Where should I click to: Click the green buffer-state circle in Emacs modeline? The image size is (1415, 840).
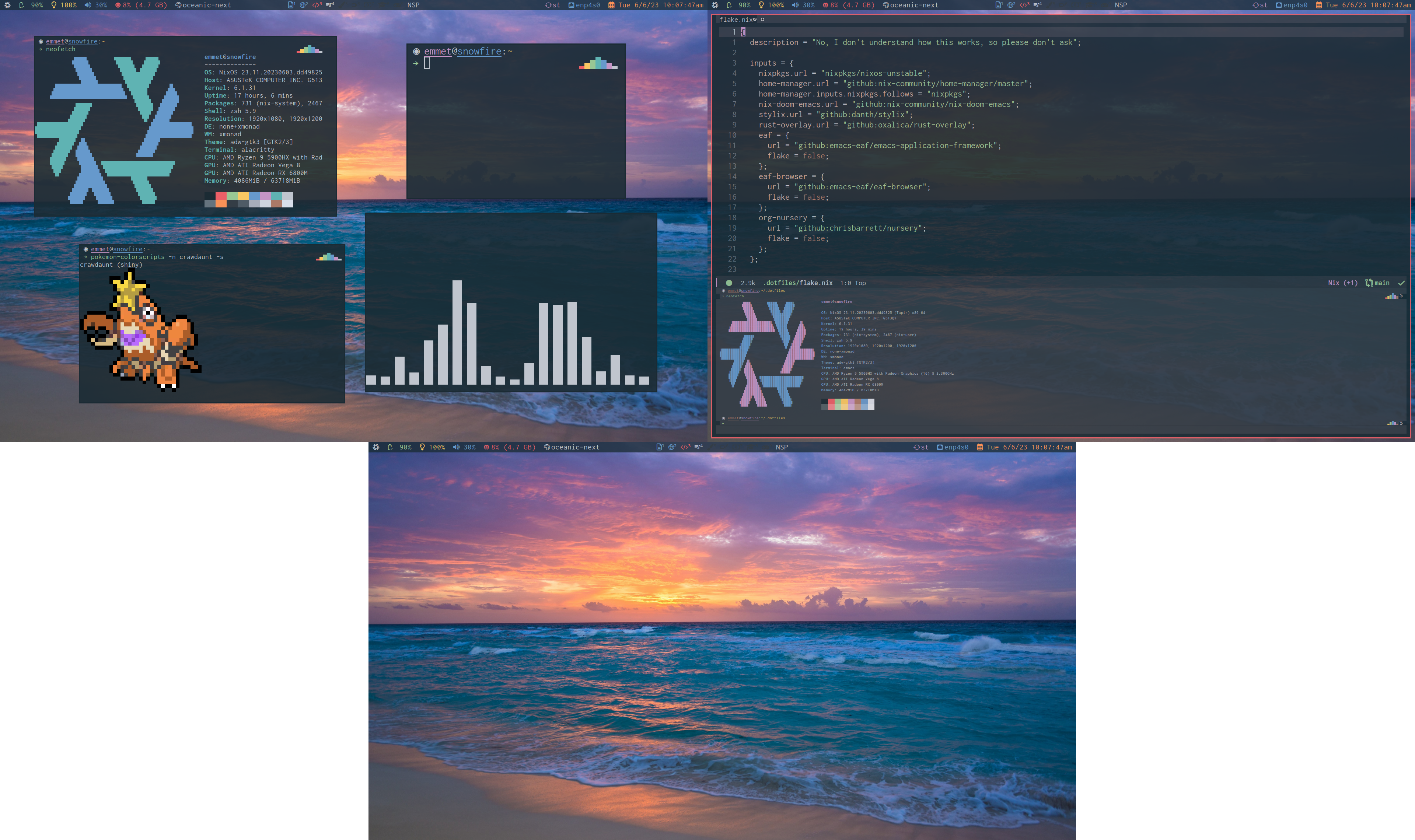click(x=729, y=283)
